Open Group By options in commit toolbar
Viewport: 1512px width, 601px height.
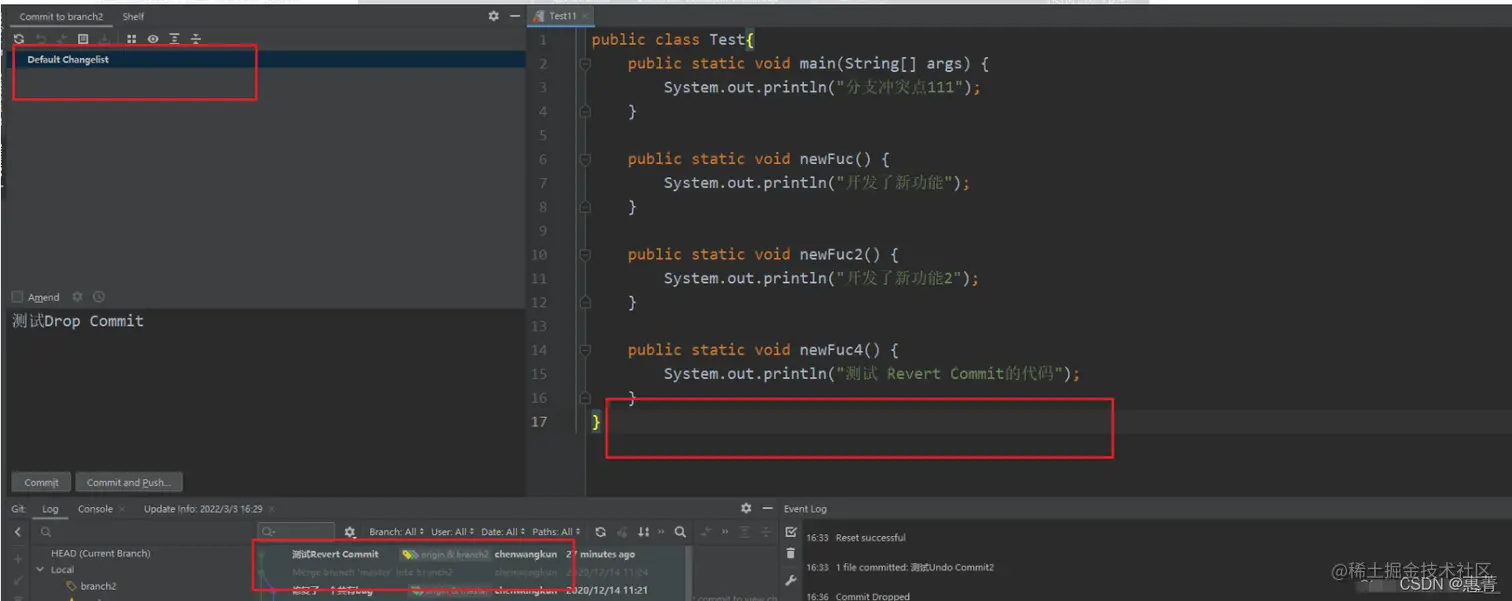131,39
